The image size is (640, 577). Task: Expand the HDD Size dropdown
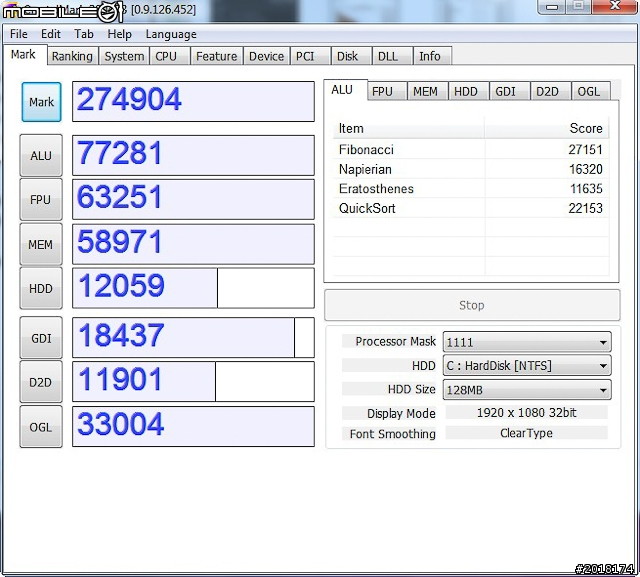coord(526,390)
